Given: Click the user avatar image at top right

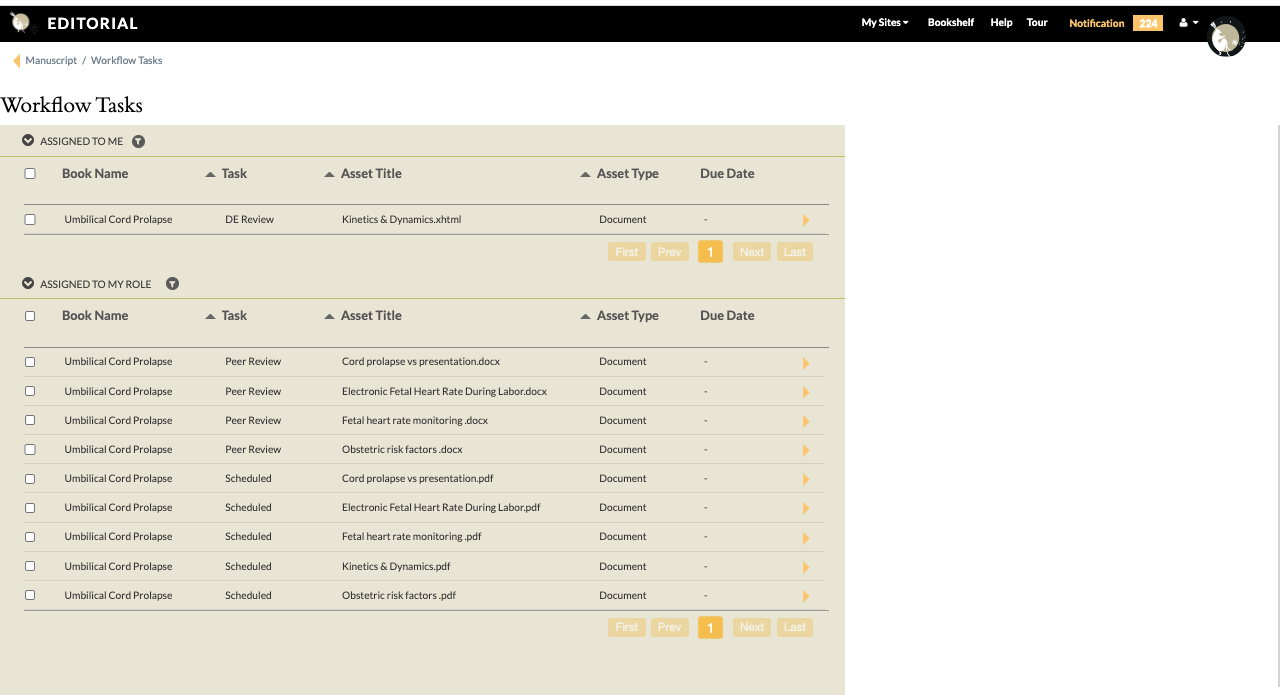Looking at the screenshot, I should [x=1225, y=38].
